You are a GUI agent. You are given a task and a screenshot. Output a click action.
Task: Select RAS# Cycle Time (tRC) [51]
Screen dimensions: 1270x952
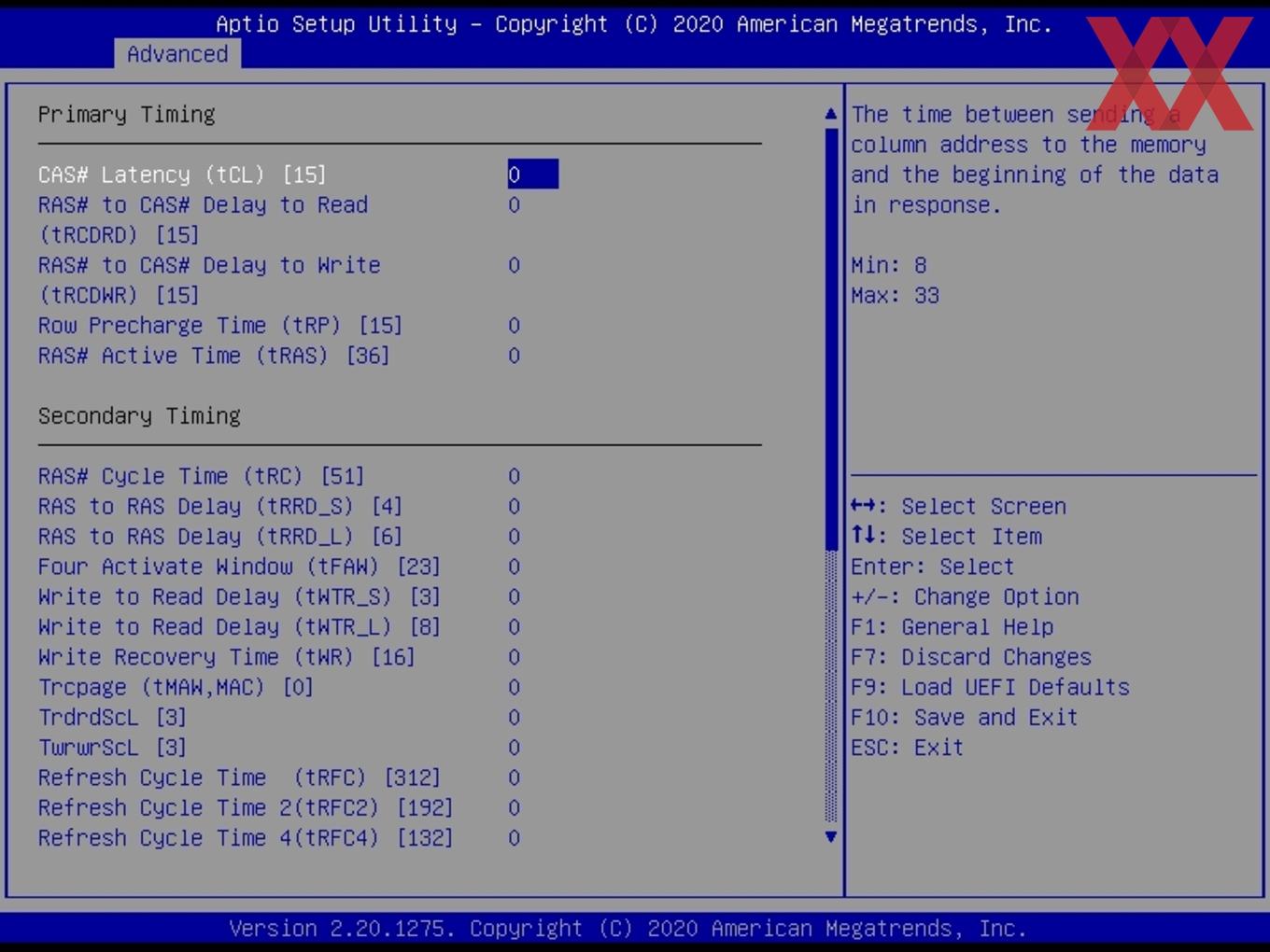coord(201,476)
